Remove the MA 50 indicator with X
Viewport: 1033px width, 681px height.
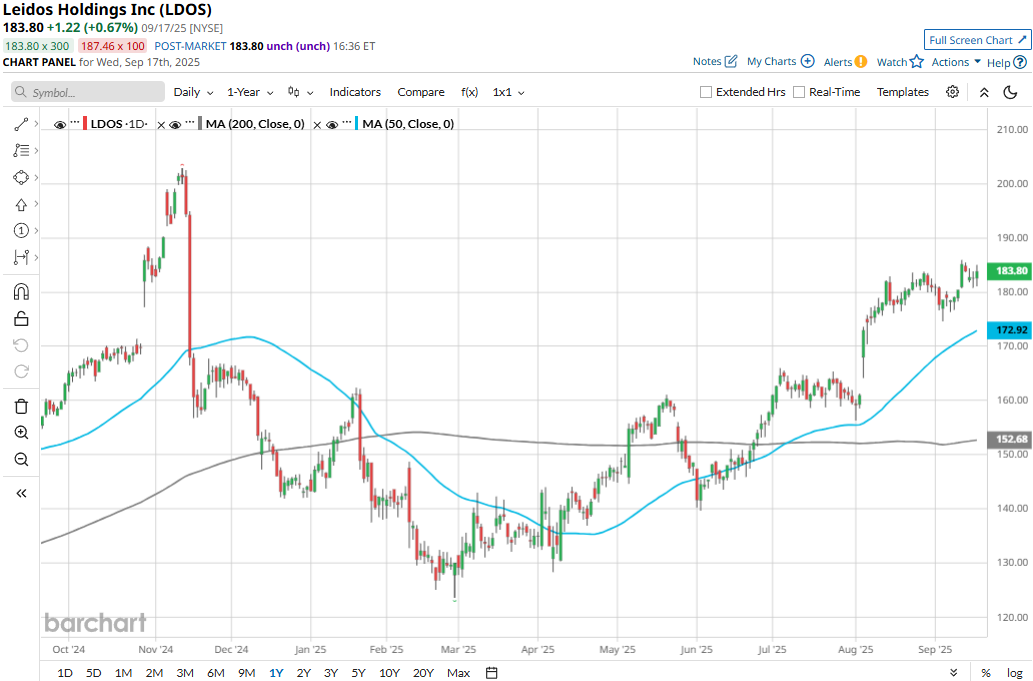pos(317,124)
